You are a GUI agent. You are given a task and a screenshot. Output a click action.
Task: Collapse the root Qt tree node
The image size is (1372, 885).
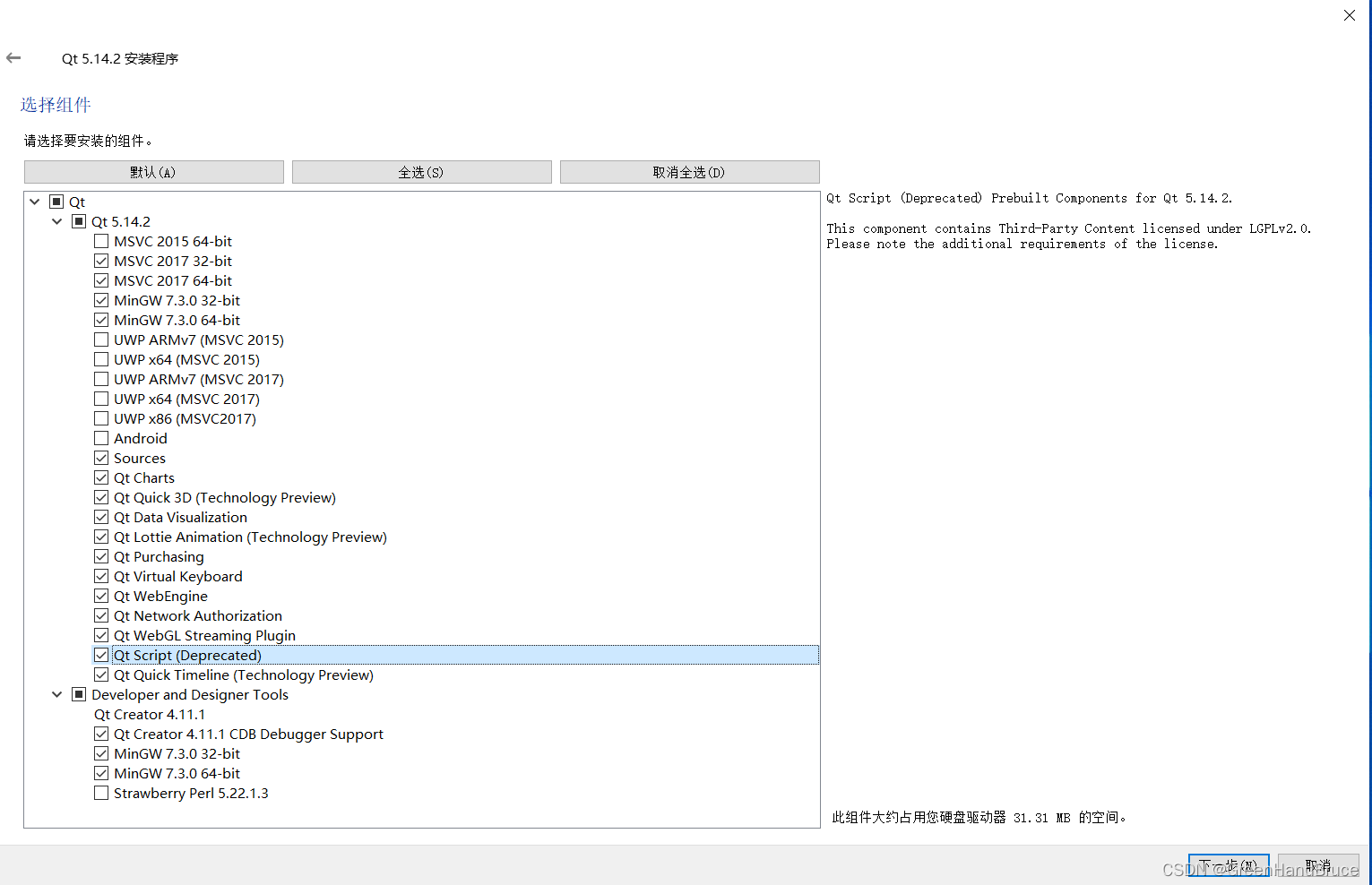coord(35,202)
